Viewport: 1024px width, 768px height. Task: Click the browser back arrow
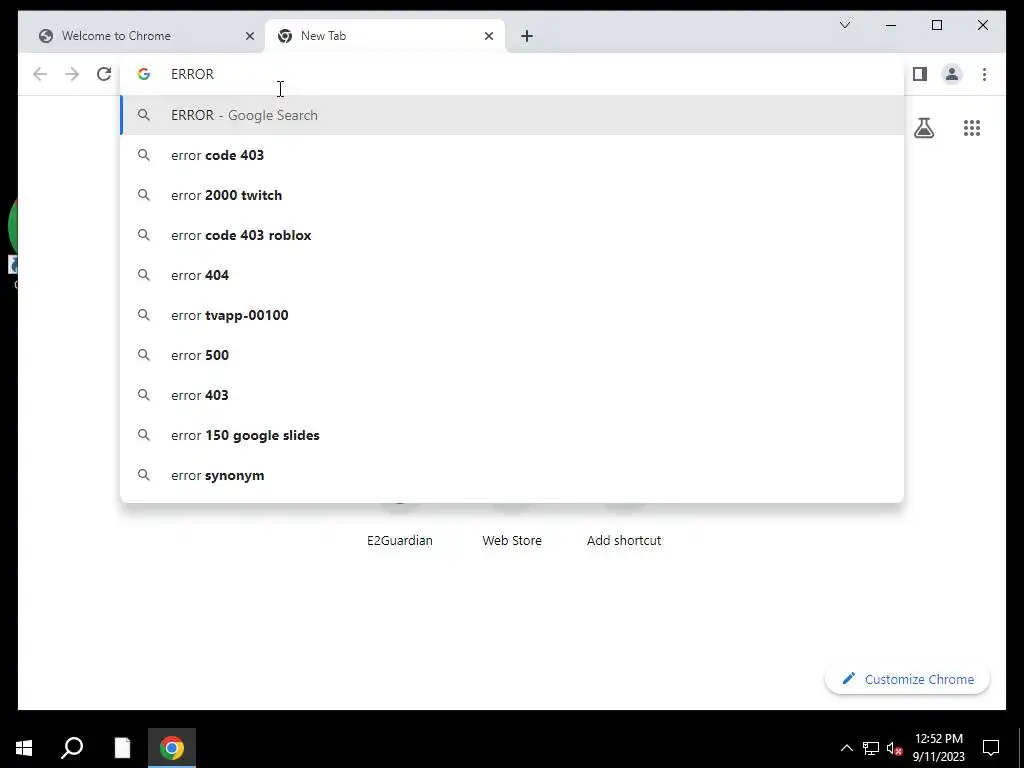[x=40, y=74]
